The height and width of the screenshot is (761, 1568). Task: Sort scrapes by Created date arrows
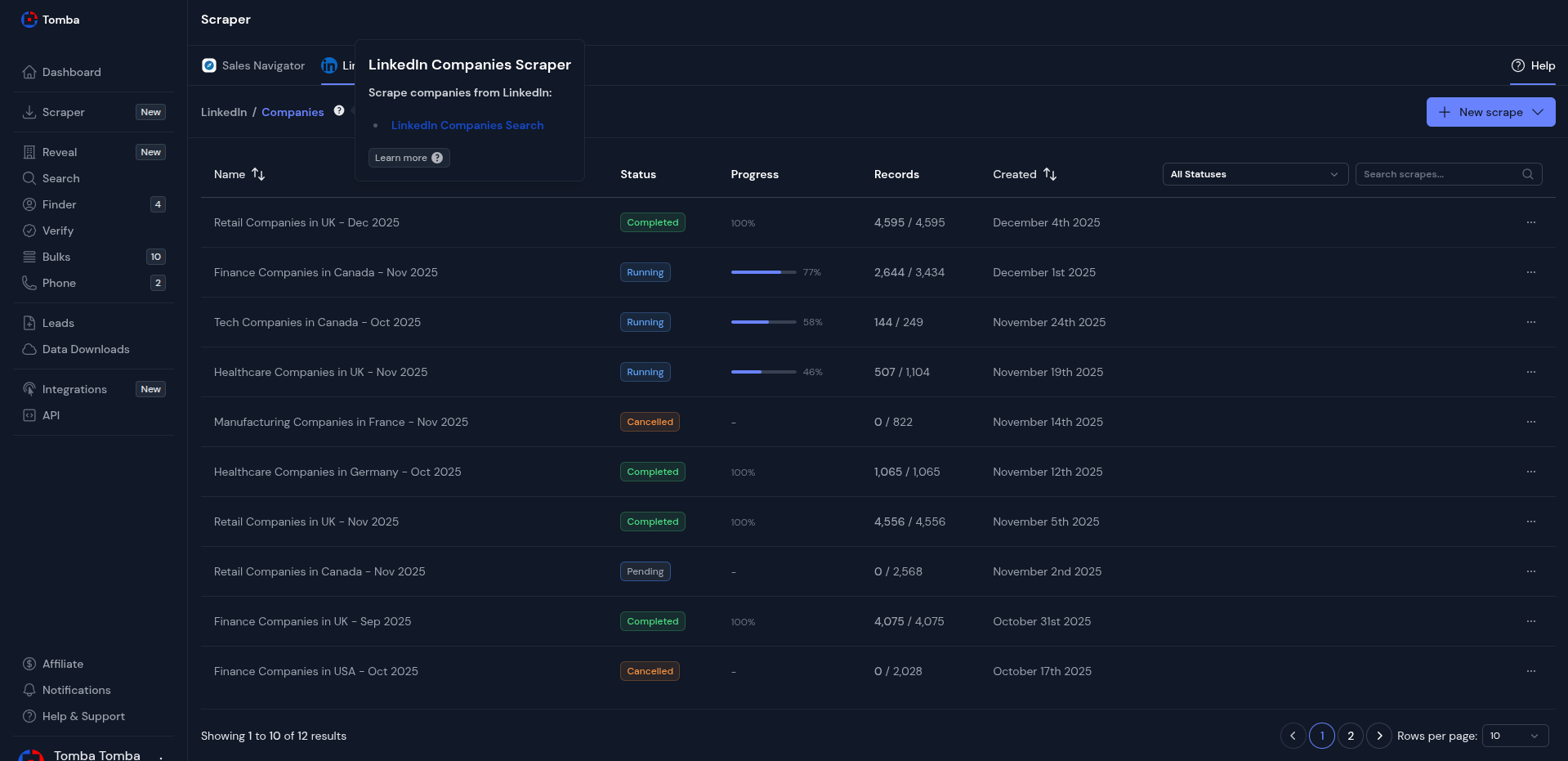click(1050, 174)
